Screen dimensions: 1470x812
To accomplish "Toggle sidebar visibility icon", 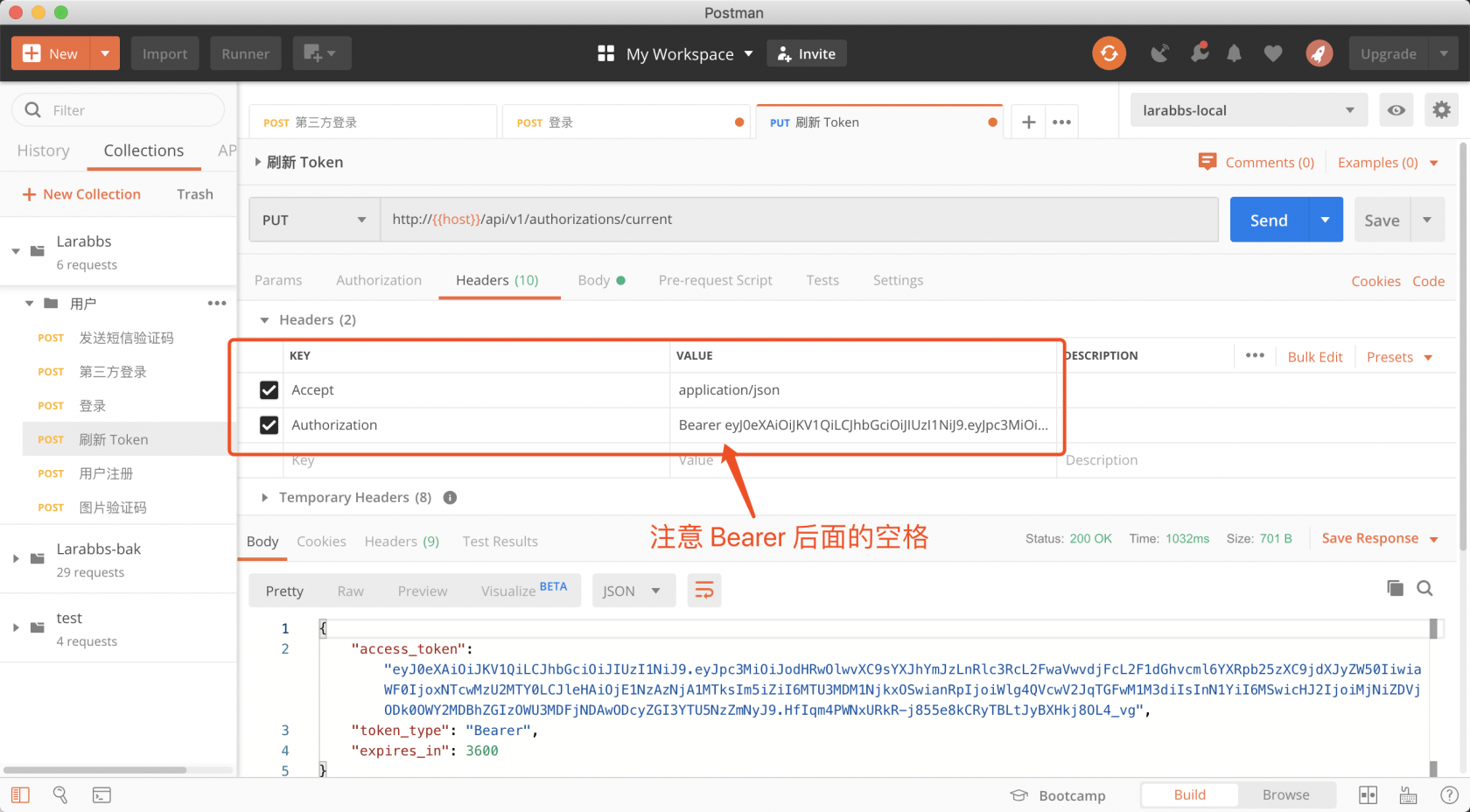I will 20,794.
